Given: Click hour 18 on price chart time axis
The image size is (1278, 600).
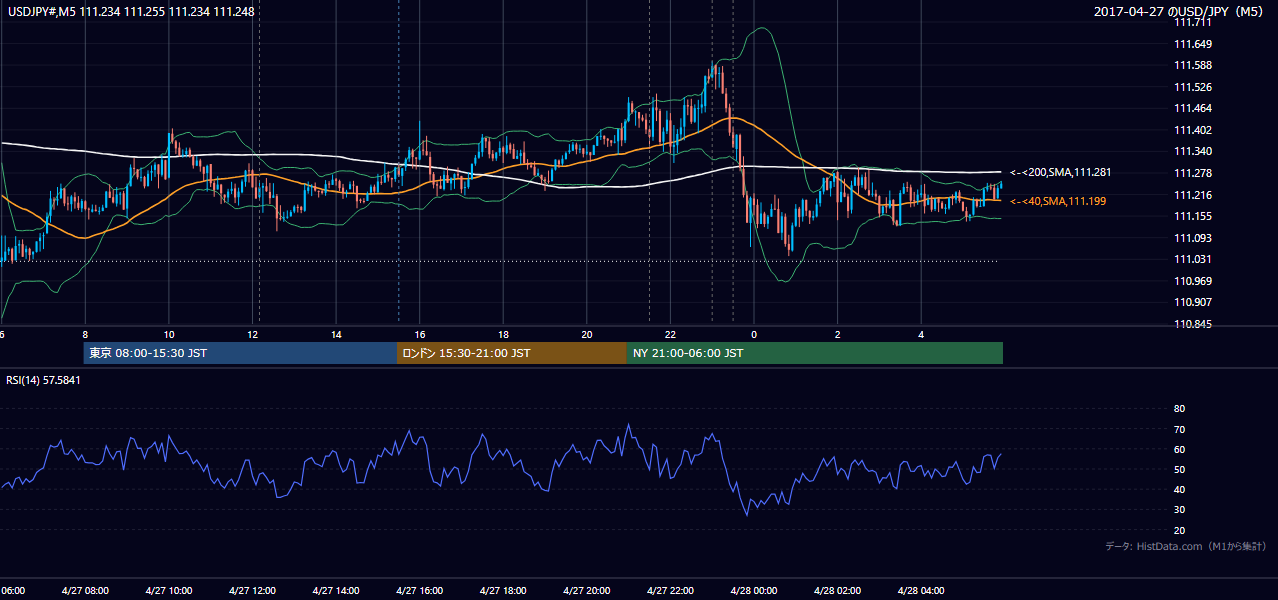Looking at the screenshot, I should click(x=504, y=335).
